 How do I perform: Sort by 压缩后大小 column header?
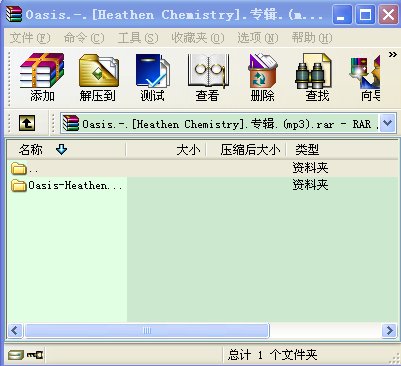(x=246, y=150)
